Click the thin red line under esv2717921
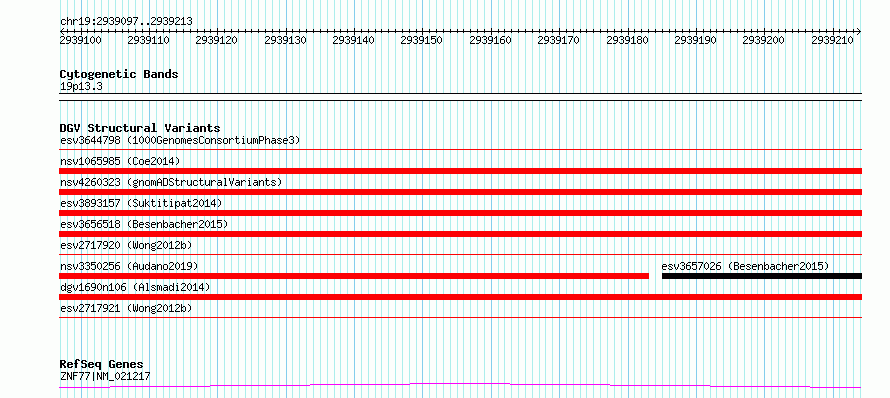The image size is (890, 398). 460,318
